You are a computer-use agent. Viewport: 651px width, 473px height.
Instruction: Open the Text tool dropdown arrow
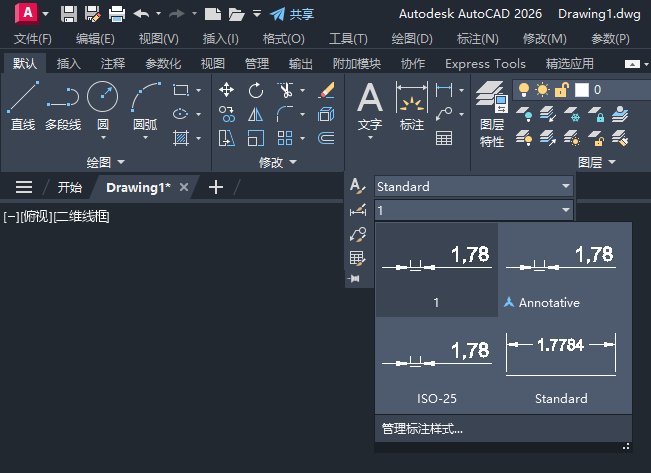click(x=370, y=137)
